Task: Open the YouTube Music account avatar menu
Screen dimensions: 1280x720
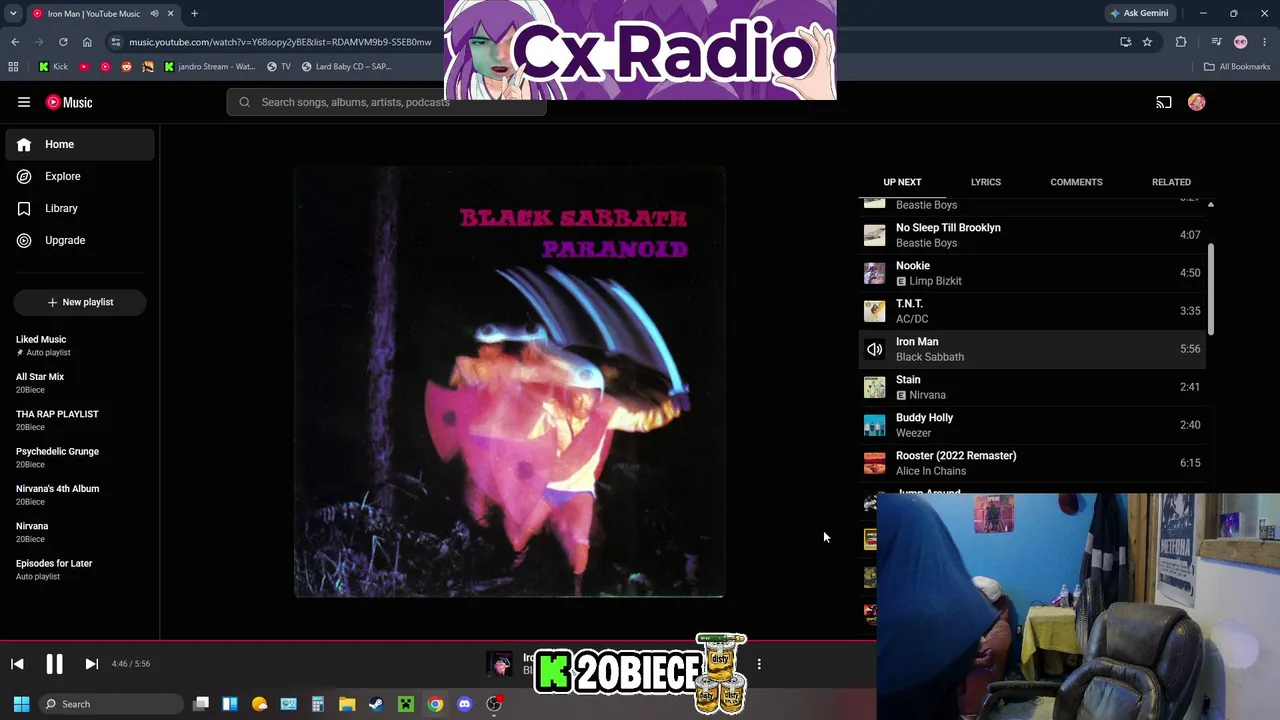Action: (1197, 102)
